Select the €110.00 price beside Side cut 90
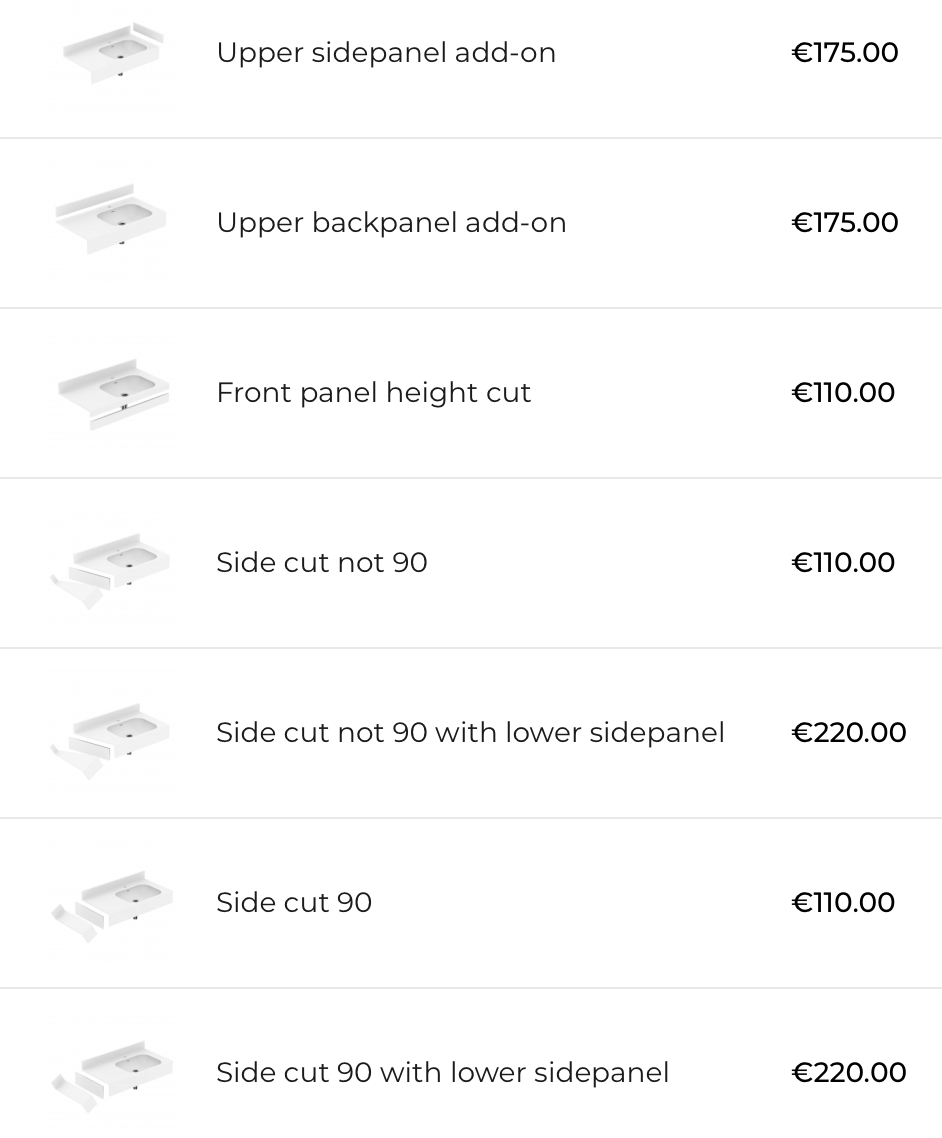This screenshot has width=942, height=1138. tap(843, 903)
